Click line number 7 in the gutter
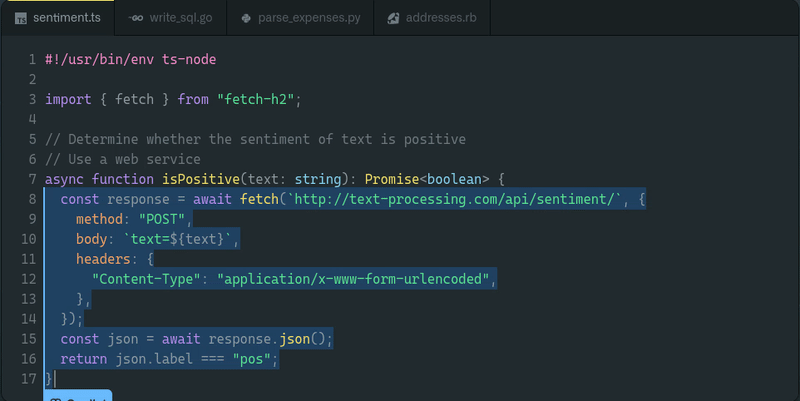The image size is (800, 401). click(x=32, y=179)
